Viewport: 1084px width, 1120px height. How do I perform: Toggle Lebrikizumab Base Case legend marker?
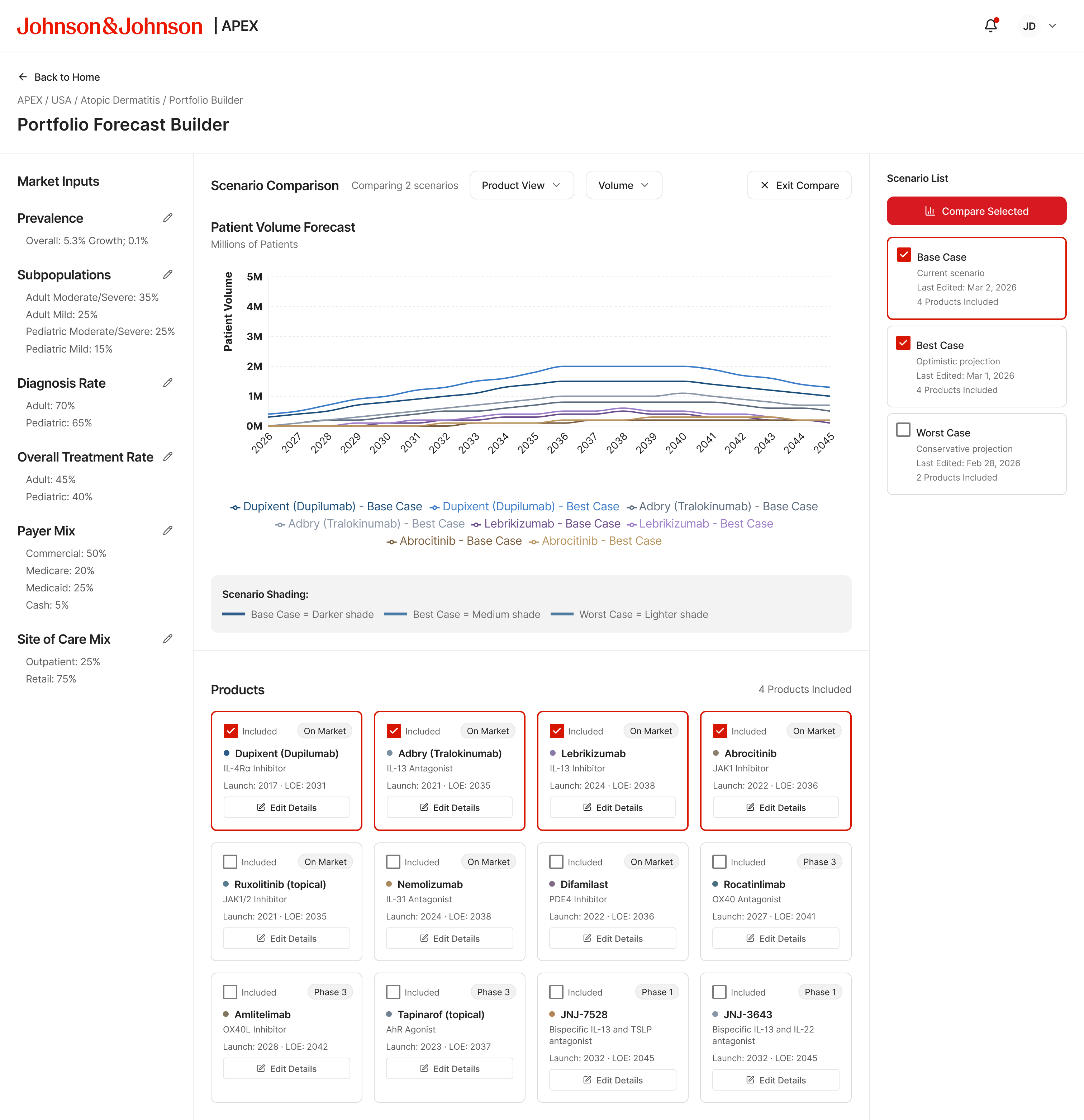pyautogui.click(x=476, y=525)
